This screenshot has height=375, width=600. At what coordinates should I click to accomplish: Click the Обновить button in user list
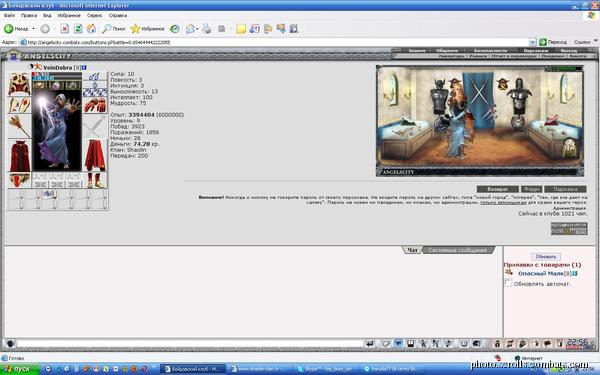pyautogui.click(x=546, y=256)
